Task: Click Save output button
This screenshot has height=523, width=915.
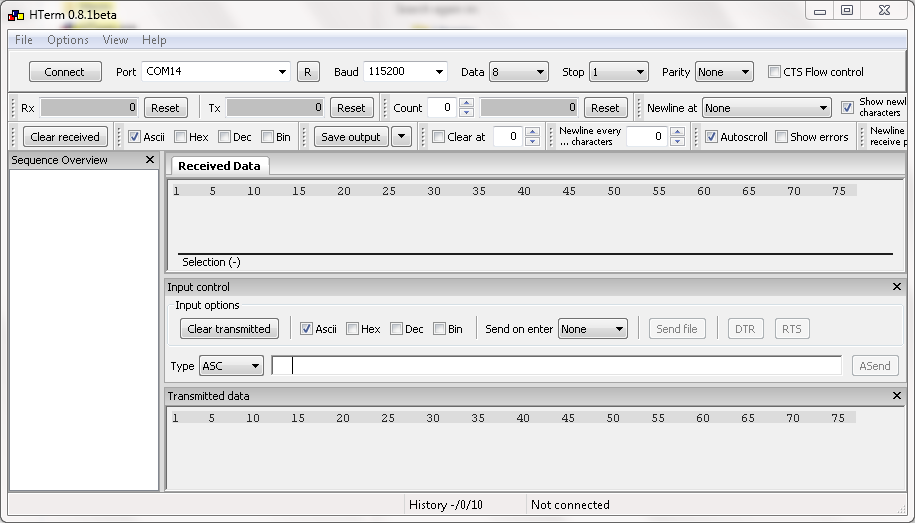Action: 351,137
